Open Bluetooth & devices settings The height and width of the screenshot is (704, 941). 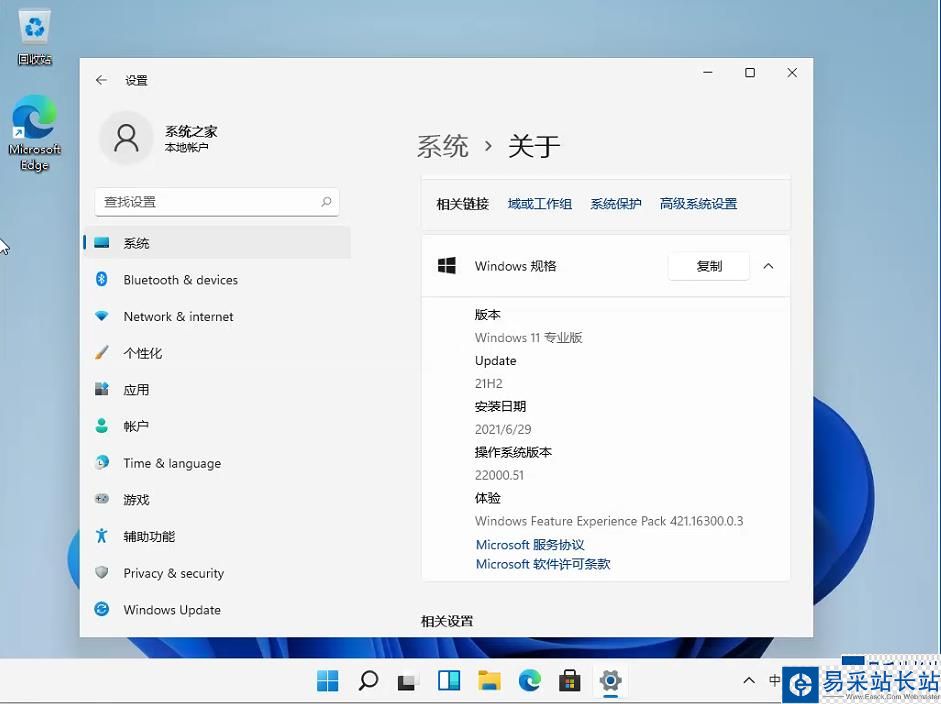pyautogui.click(x=217, y=280)
